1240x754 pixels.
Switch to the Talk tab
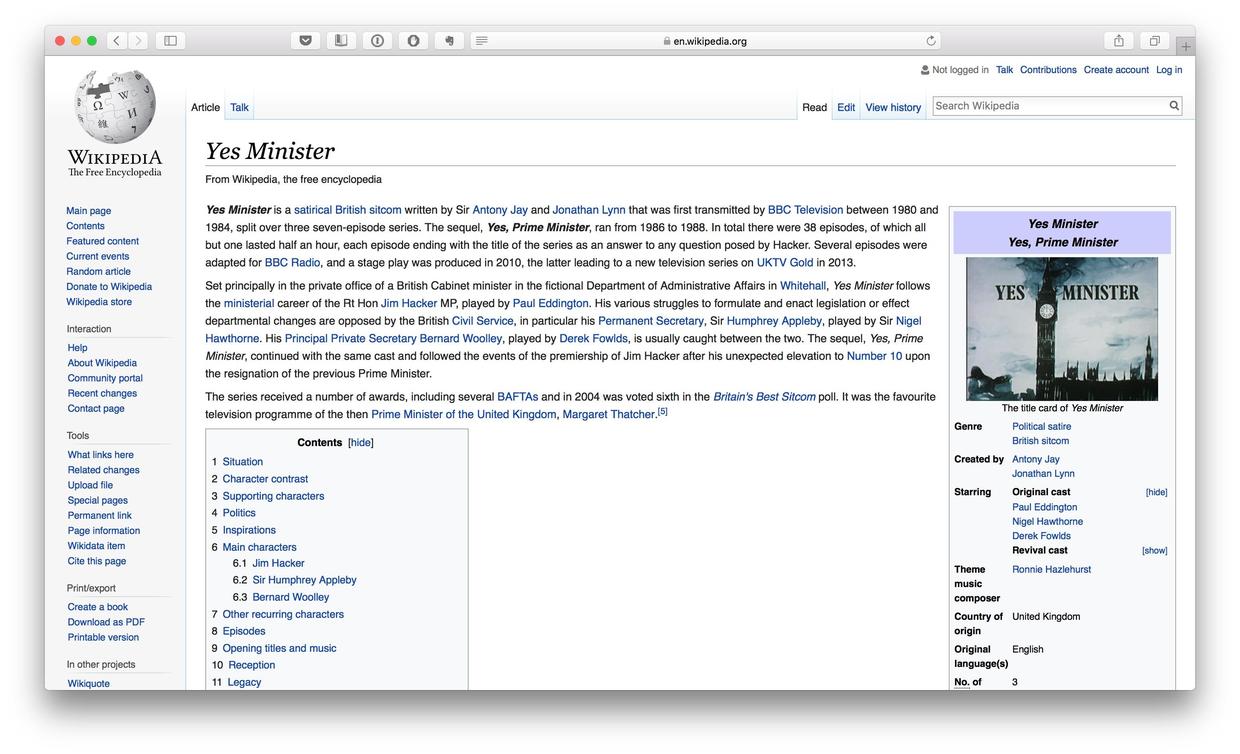click(239, 108)
